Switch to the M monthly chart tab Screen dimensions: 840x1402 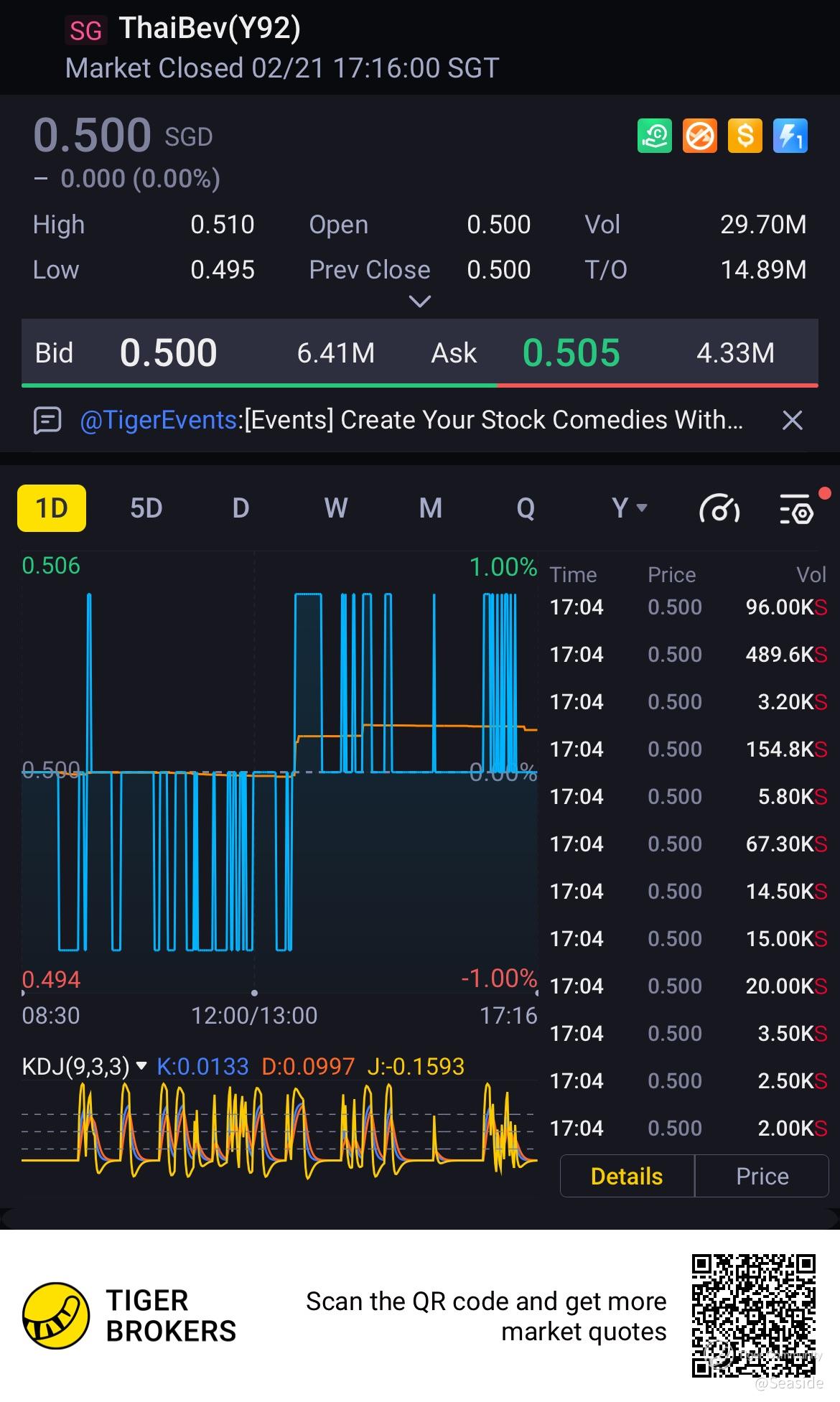(x=431, y=508)
